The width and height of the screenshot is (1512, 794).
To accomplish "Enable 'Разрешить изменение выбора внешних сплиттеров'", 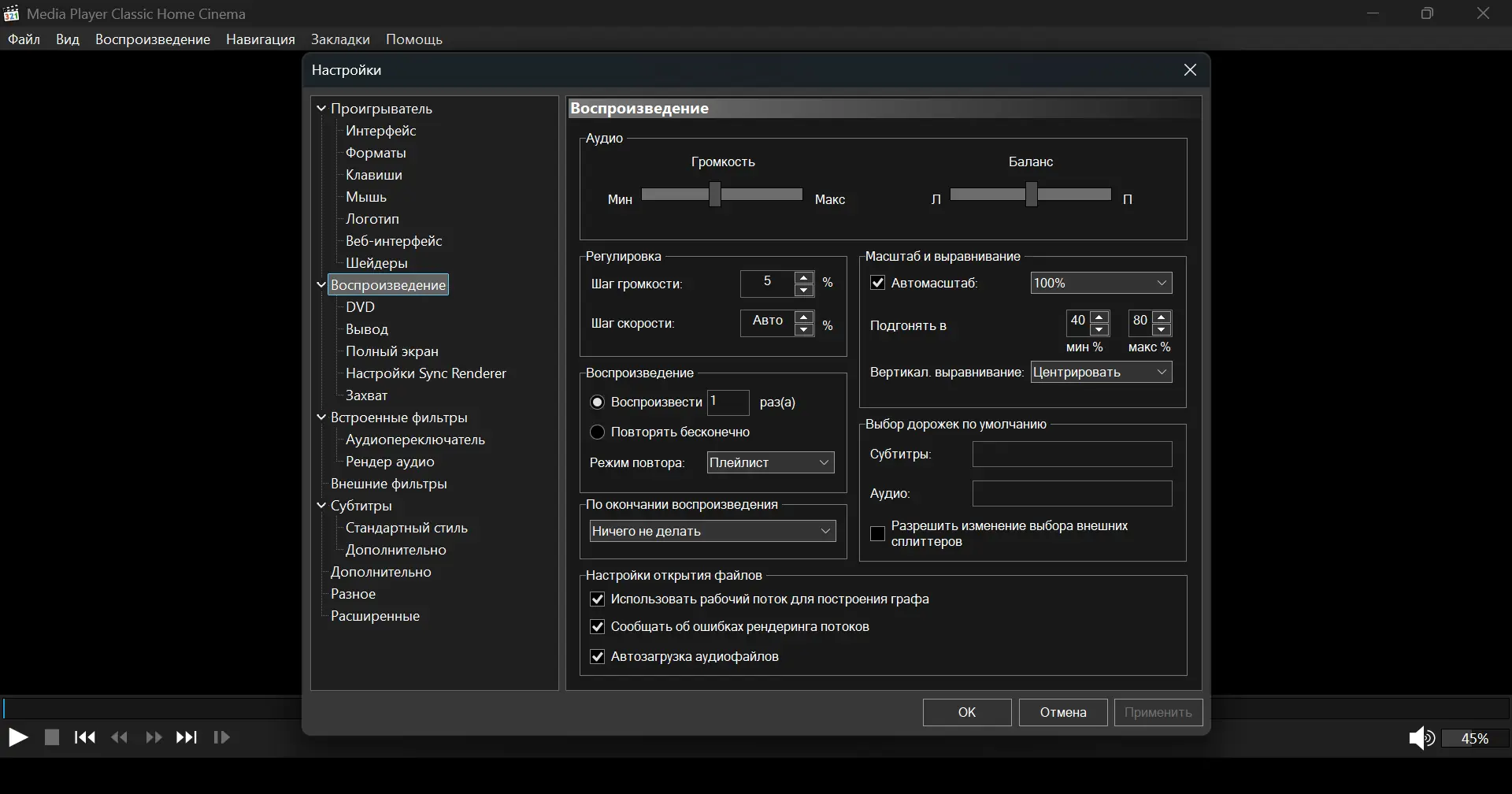I will pos(877,533).
